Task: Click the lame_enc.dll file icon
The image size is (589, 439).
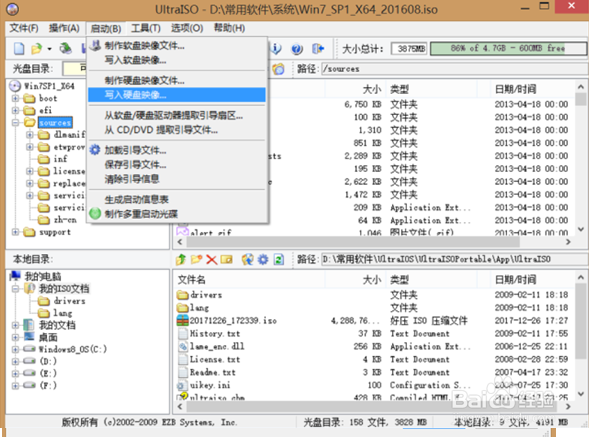Action: point(183,346)
